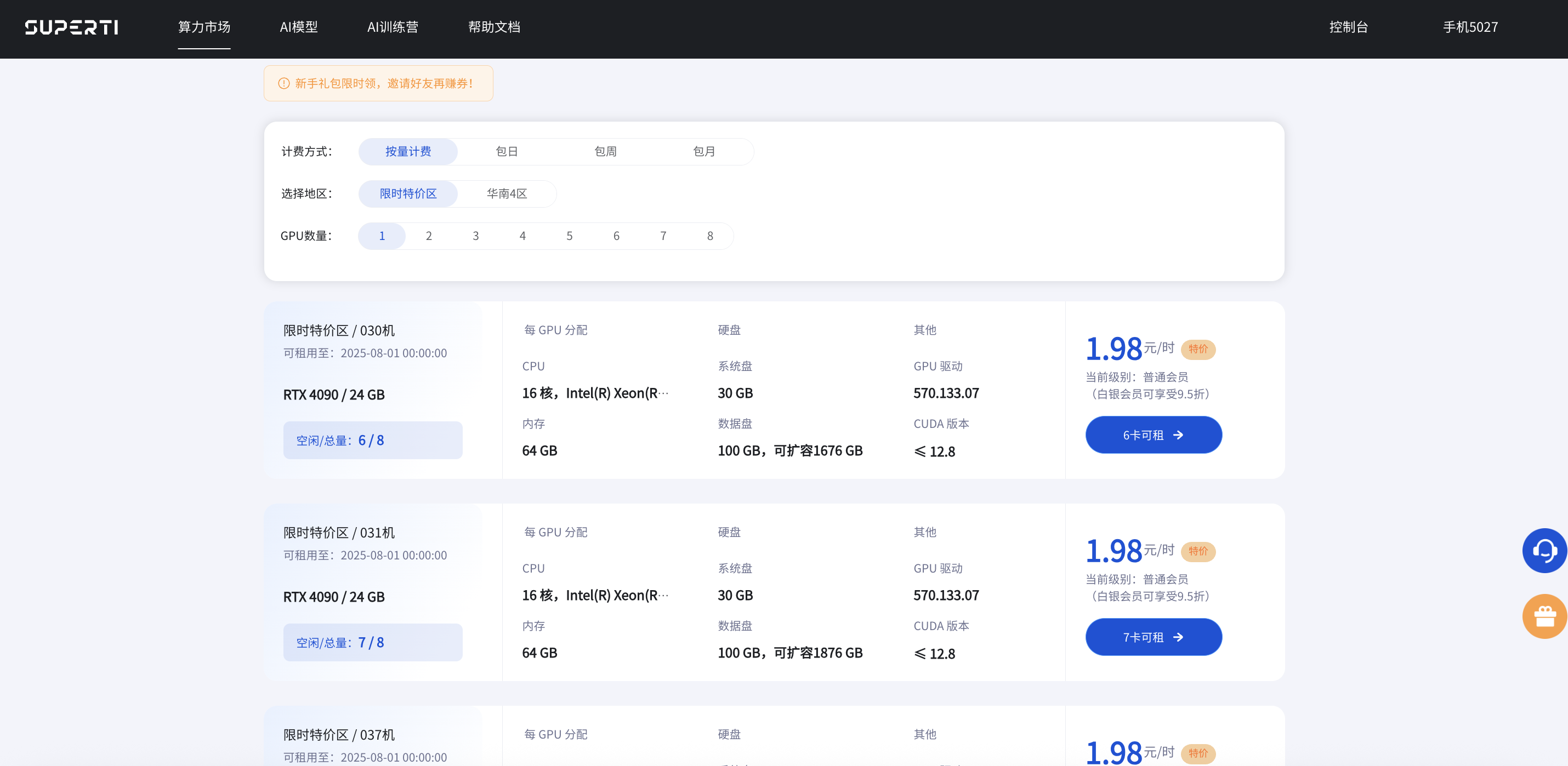Click the SUPERTI logo
The image size is (1568, 766).
point(71,27)
